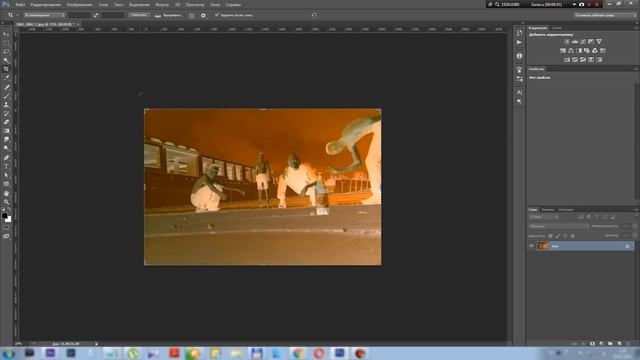Open status bar info arrow menu

click(96, 344)
